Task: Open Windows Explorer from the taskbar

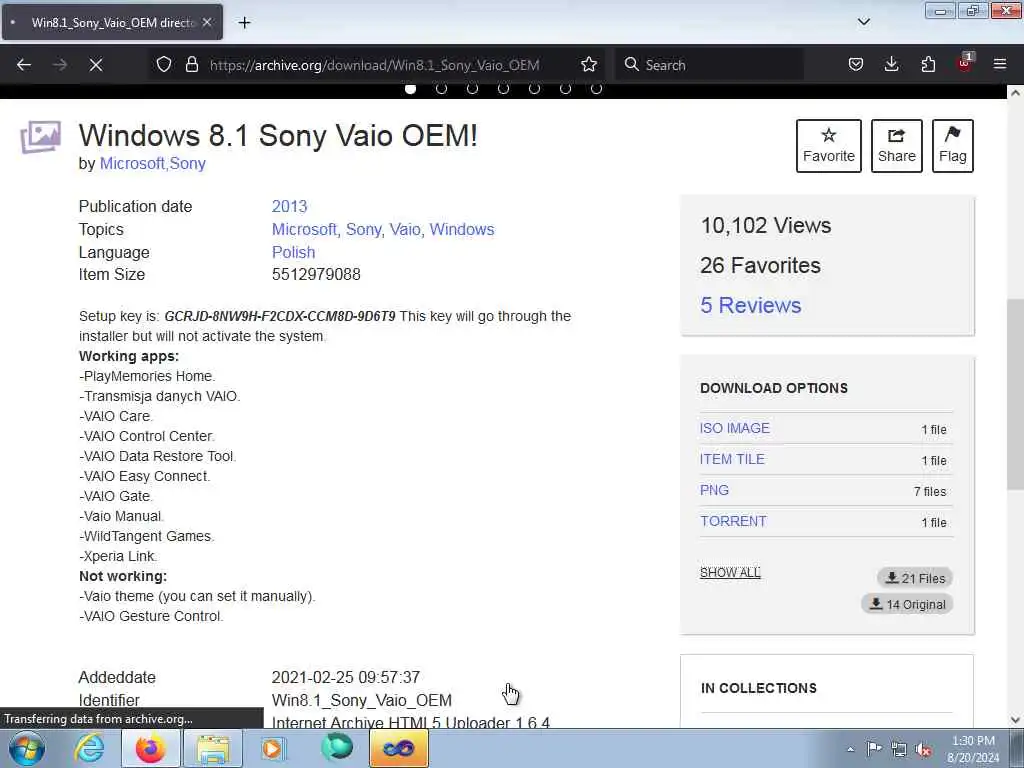Action: coord(213,748)
